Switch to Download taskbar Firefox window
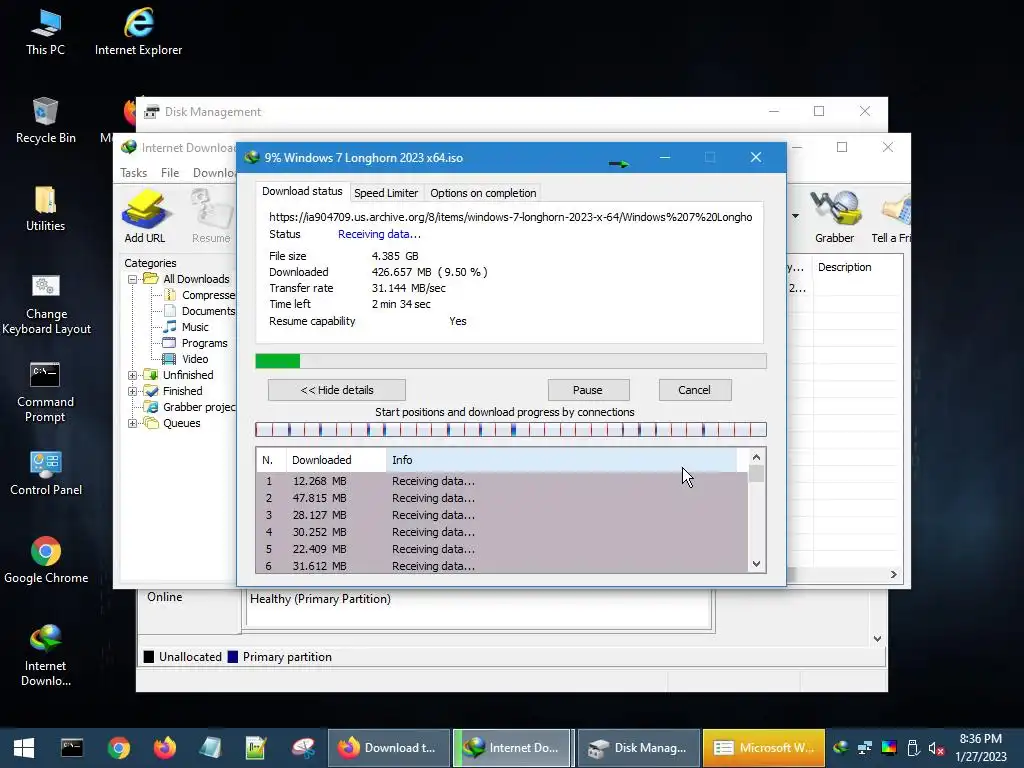The image size is (1024, 768). (x=389, y=748)
